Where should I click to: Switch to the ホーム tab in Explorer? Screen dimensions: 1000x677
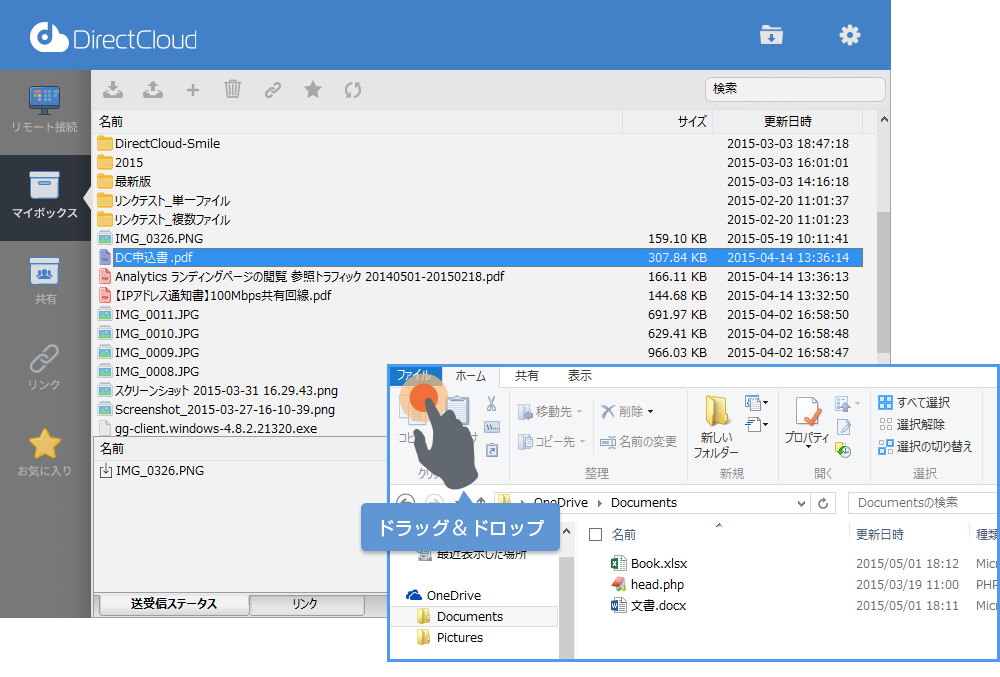pos(471,376)
